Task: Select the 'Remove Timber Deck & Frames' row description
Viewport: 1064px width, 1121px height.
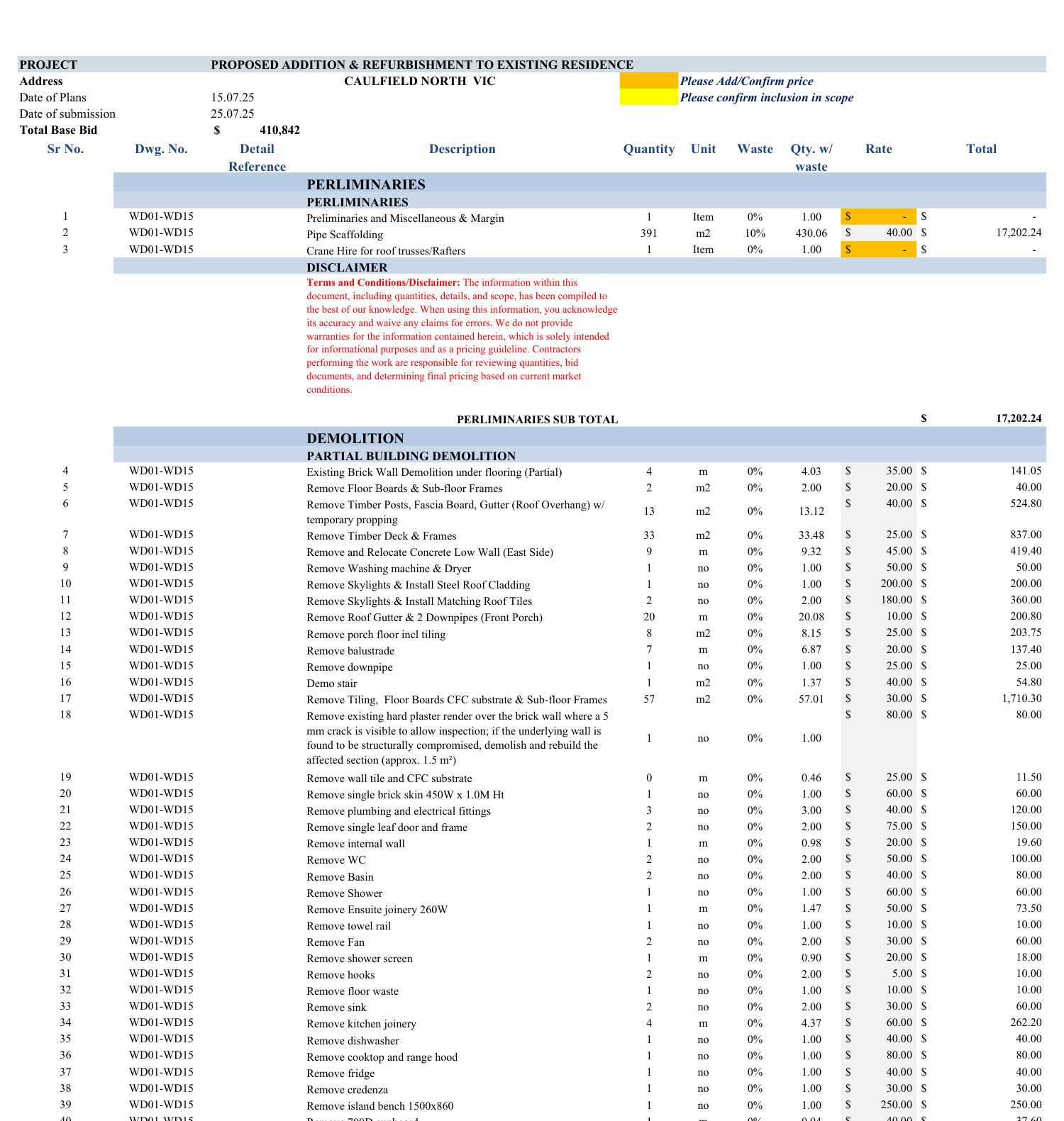Action: coord(382,536)
